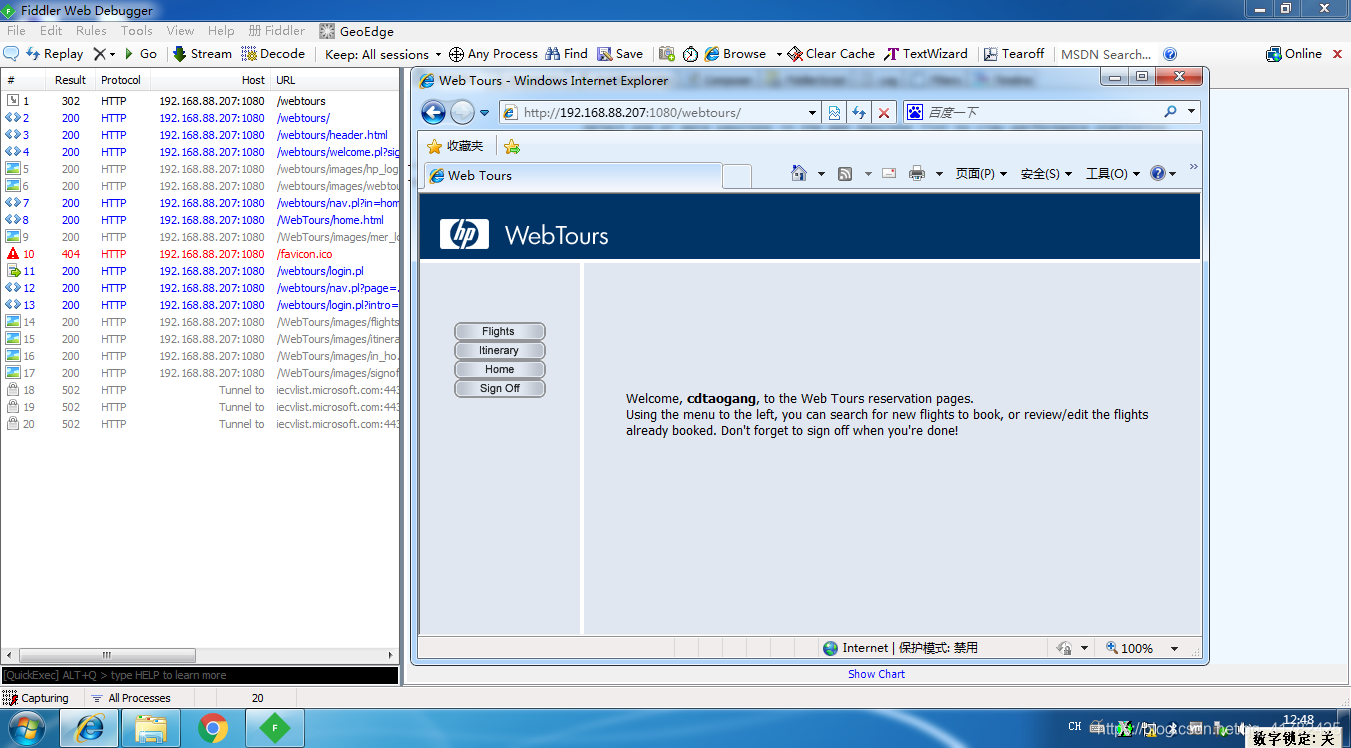Open IE favorites star 收藏夹

pos(455,146)
